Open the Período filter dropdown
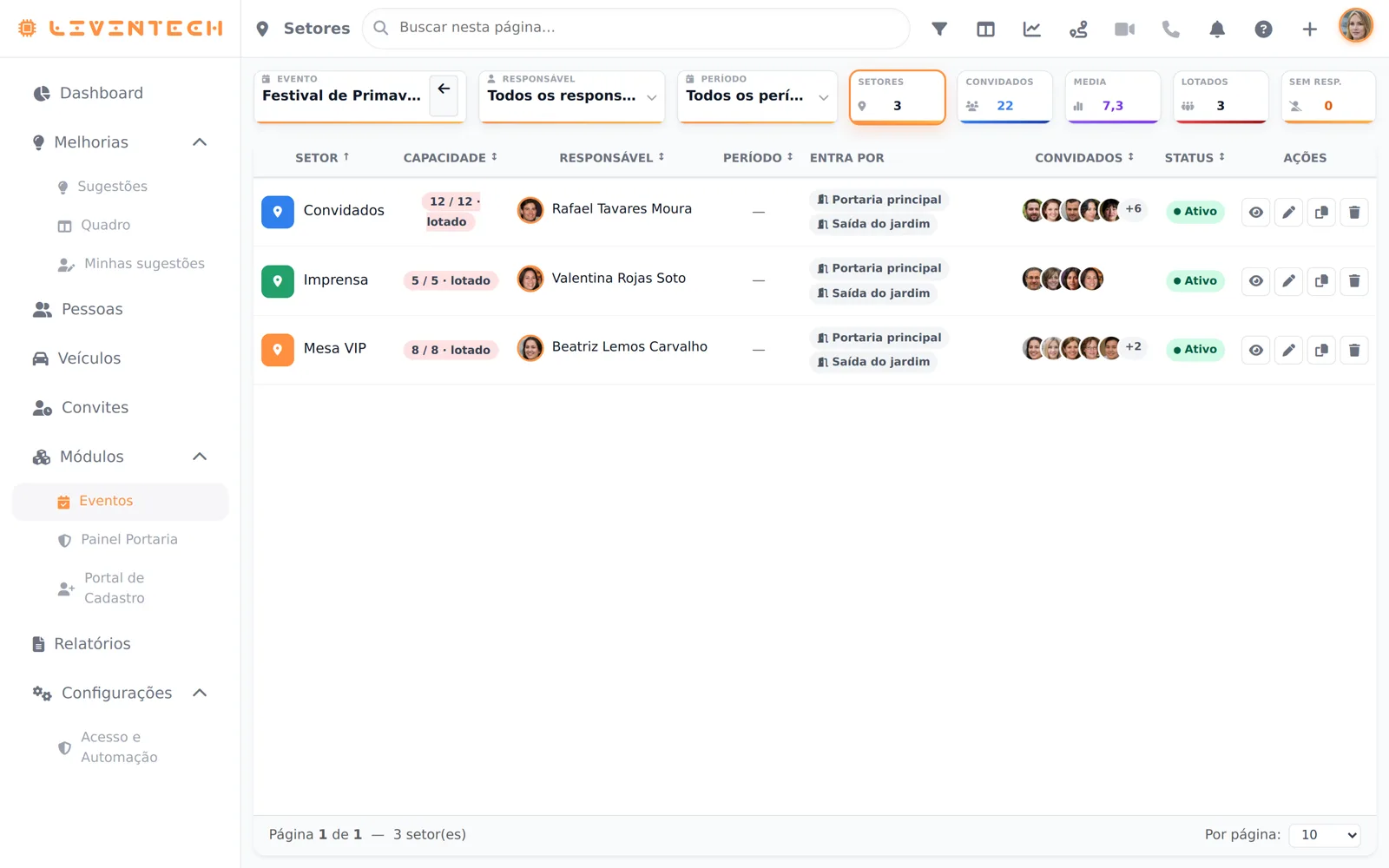1389x868 pixels. (x=757, y=96)
